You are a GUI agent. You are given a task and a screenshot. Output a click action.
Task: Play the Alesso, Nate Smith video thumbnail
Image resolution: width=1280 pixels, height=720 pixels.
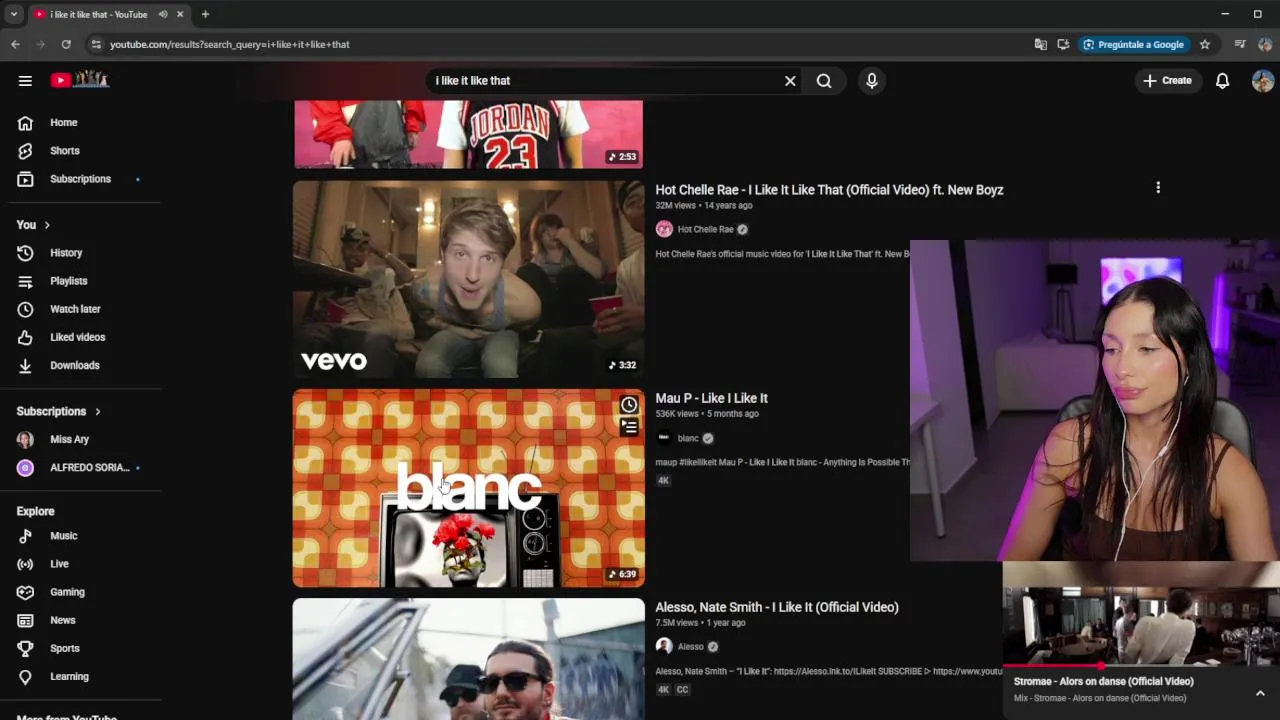(468, 658)
